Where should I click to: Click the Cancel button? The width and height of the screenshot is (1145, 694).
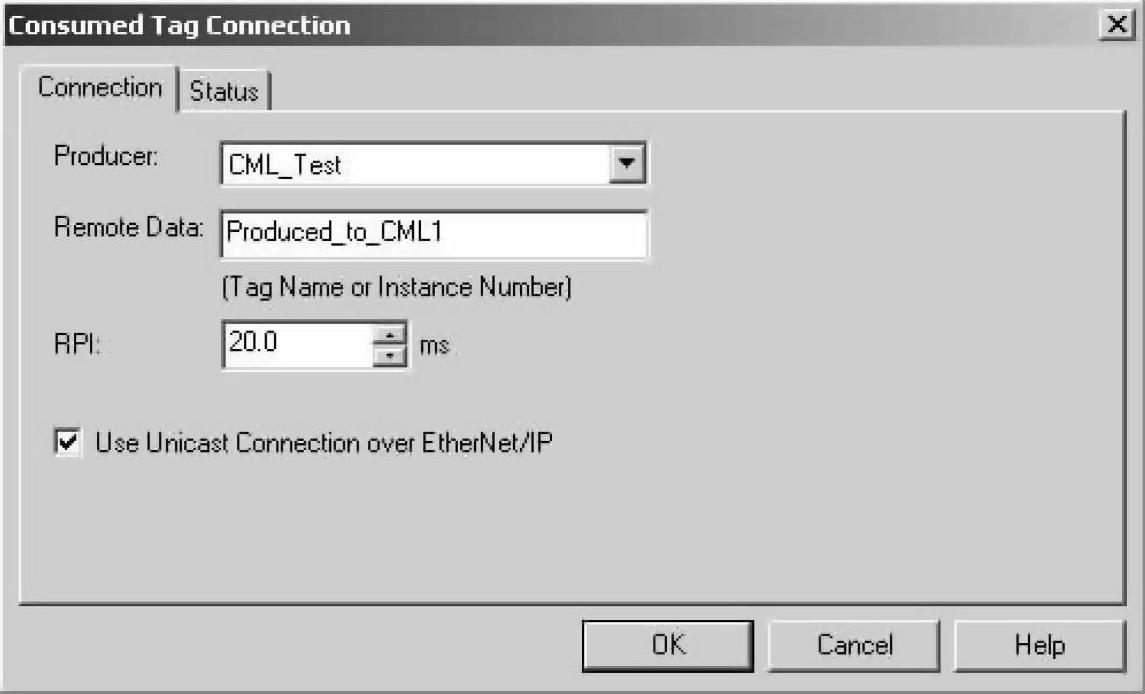click(x=854, y=645)
